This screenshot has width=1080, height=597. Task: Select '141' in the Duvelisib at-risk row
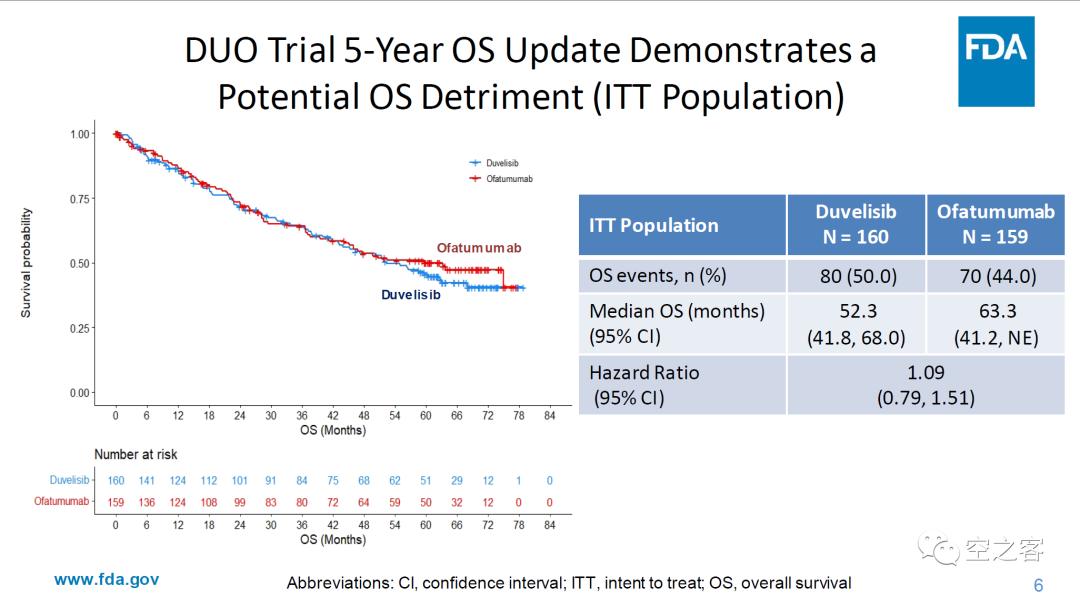147,481
